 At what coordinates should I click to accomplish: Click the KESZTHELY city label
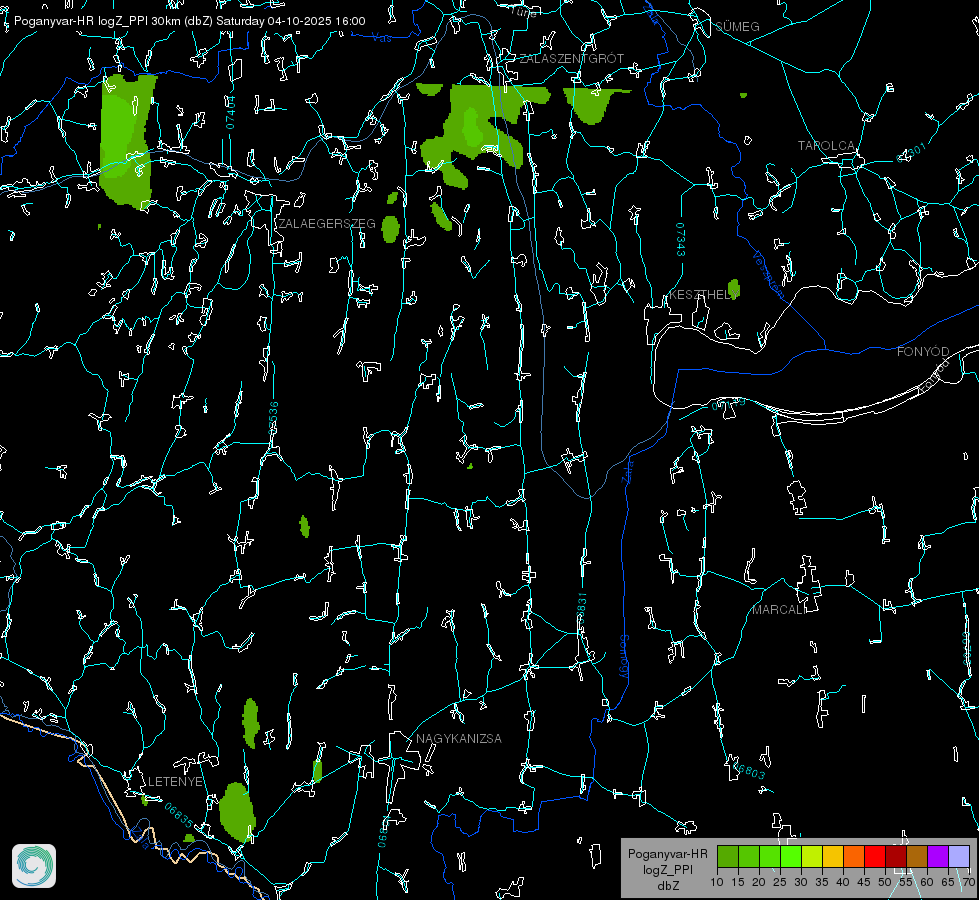(x=702, y=294)
